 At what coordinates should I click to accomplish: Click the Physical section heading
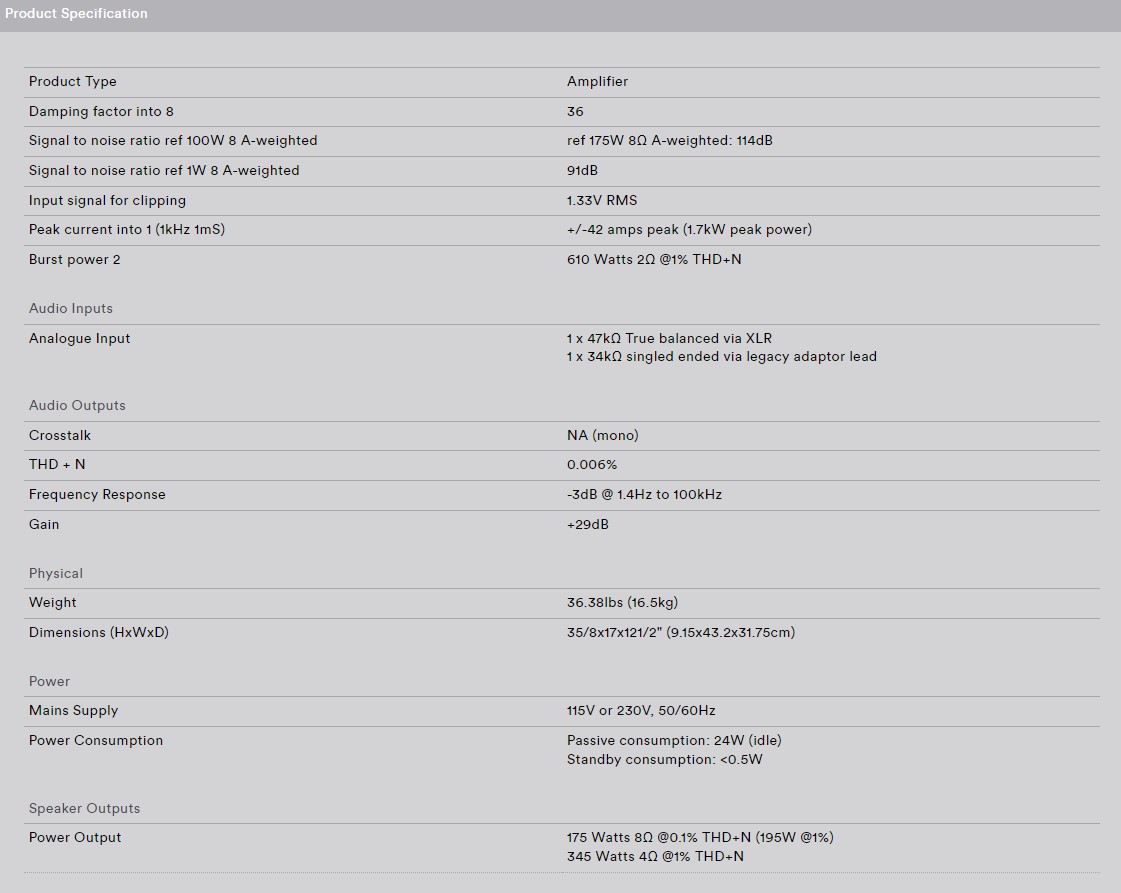click(x=56, y=573)
